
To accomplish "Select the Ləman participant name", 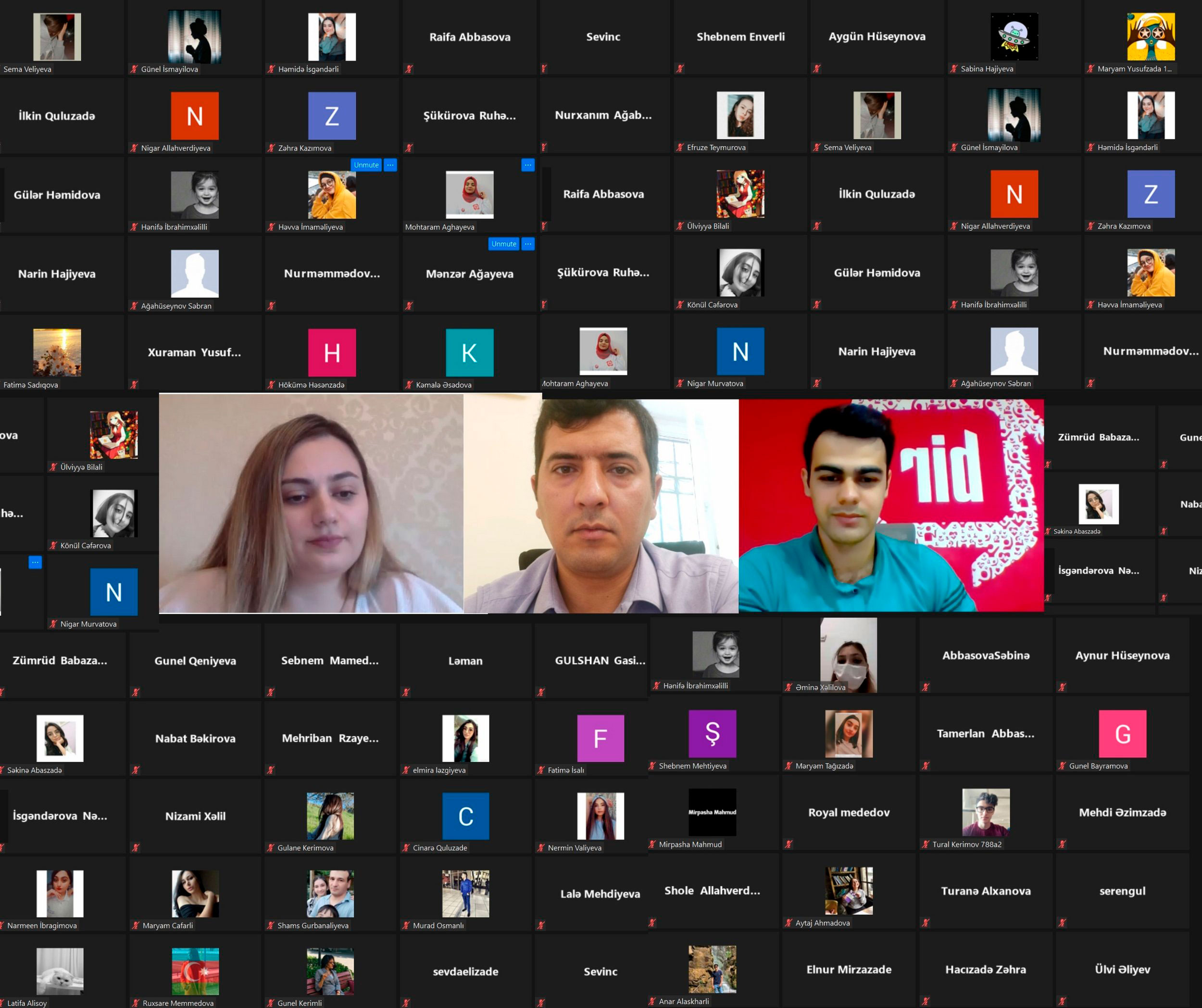I will 465,661.
